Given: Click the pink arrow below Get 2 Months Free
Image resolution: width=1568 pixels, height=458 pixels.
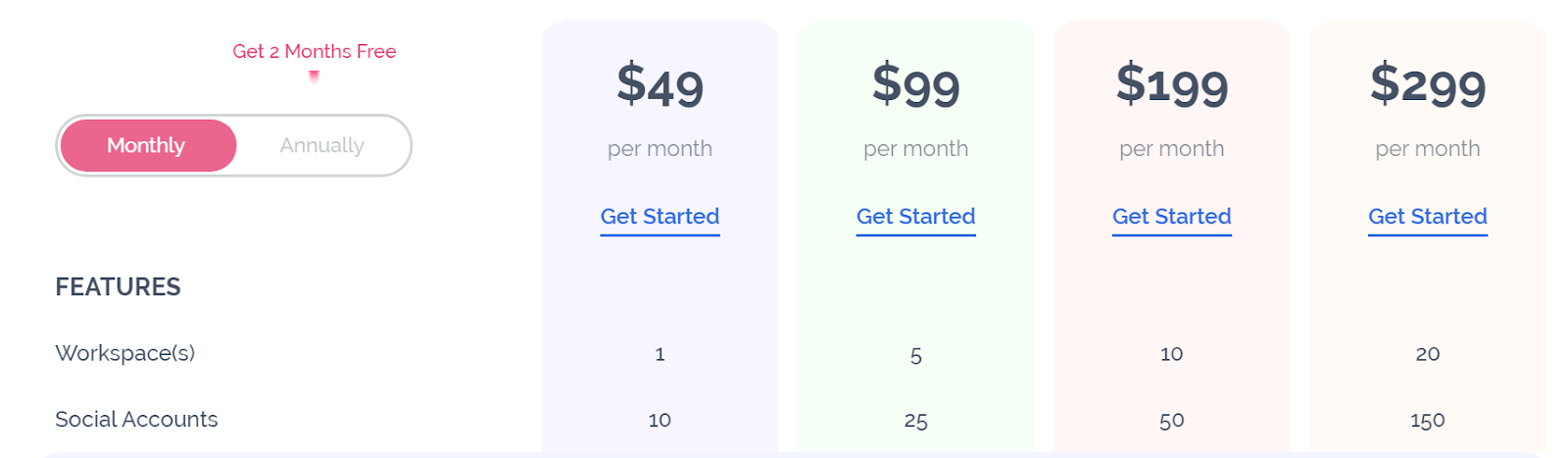Looking at the screenshot, I should coord(314,76).
